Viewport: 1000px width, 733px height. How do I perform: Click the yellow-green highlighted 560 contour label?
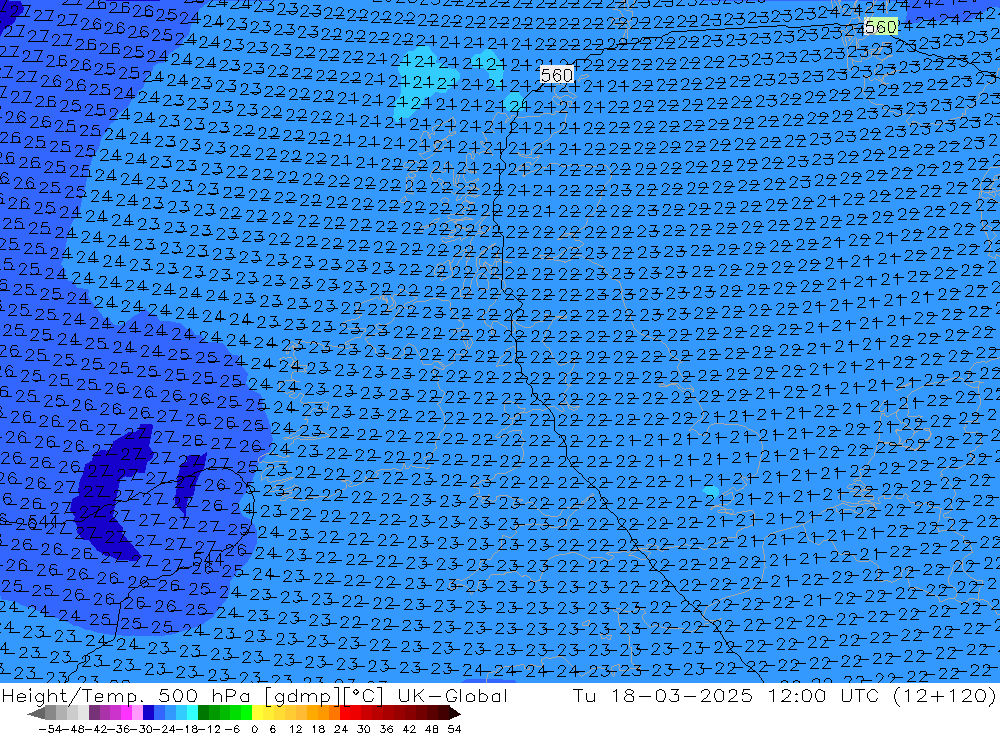pyautogui.click(x=881, y=27)
